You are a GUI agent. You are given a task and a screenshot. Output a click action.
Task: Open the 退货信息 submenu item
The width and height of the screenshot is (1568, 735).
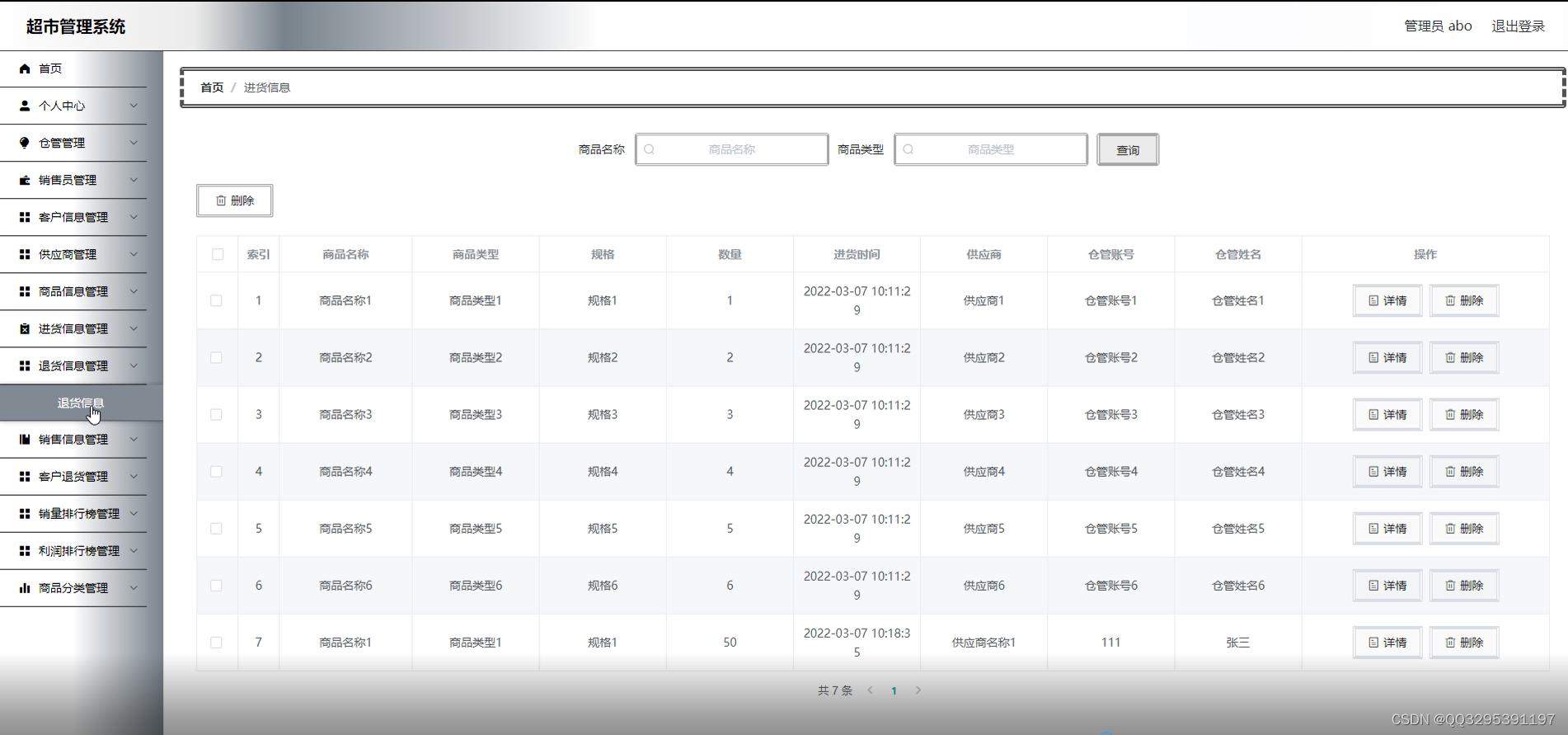pos(81,403)
